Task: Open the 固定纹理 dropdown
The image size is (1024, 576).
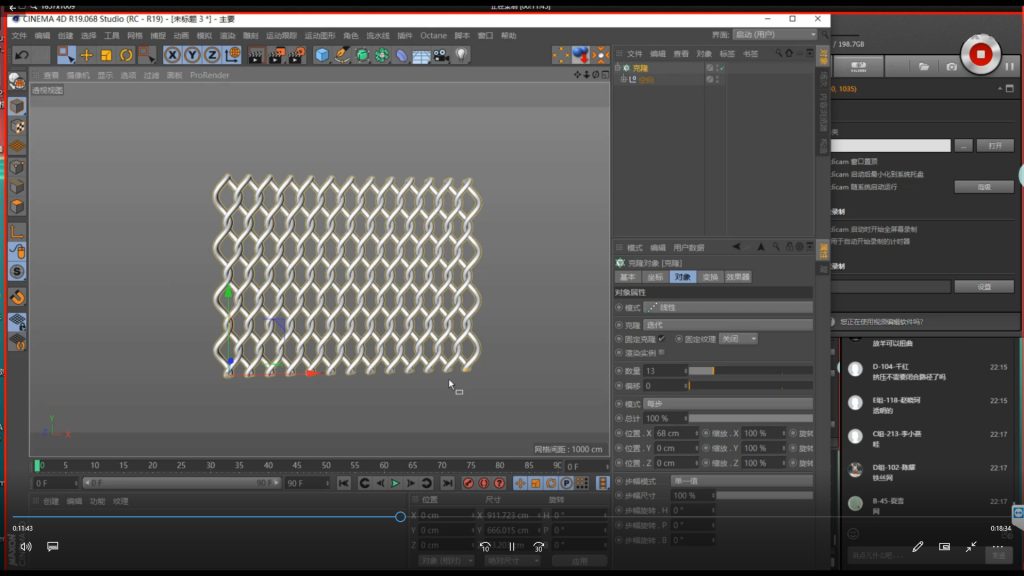Action: [x=738, y=339]
